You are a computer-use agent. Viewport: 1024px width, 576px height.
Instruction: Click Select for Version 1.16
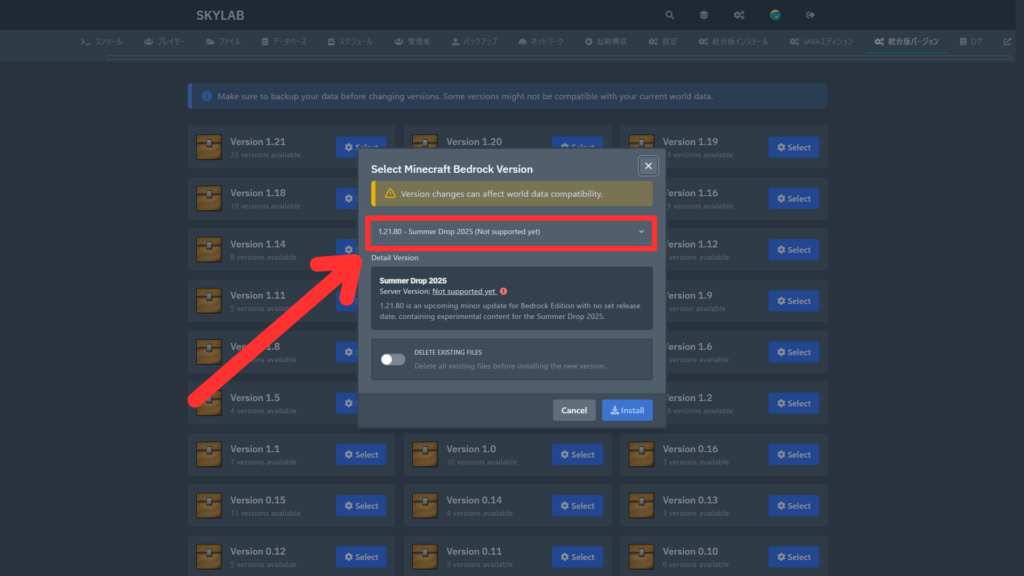point(793,199)
